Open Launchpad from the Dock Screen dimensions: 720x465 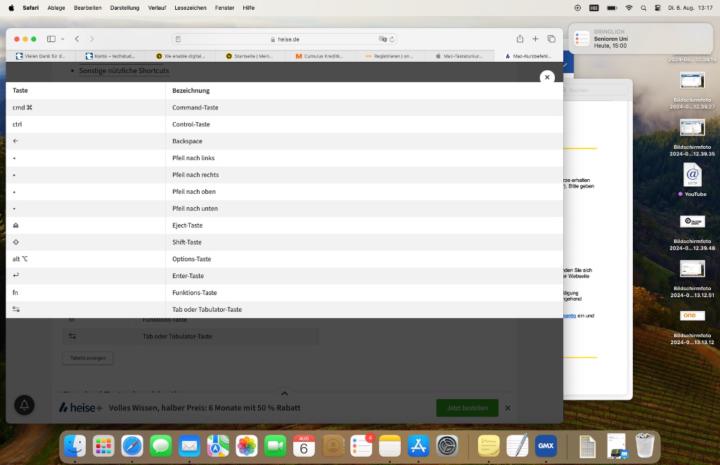click(103, 446)
